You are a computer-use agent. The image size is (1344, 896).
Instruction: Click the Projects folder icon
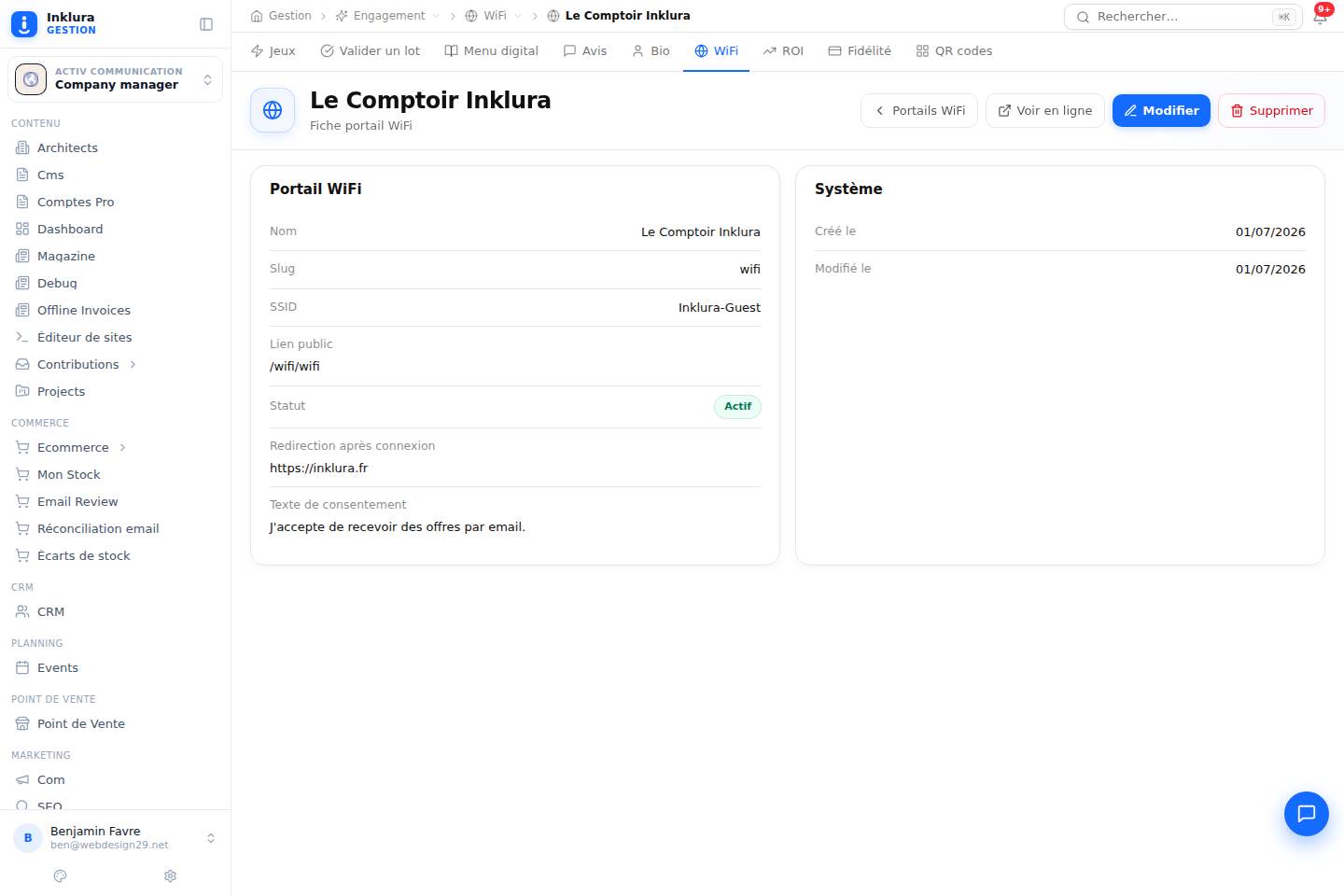click(x=22, y=391)
